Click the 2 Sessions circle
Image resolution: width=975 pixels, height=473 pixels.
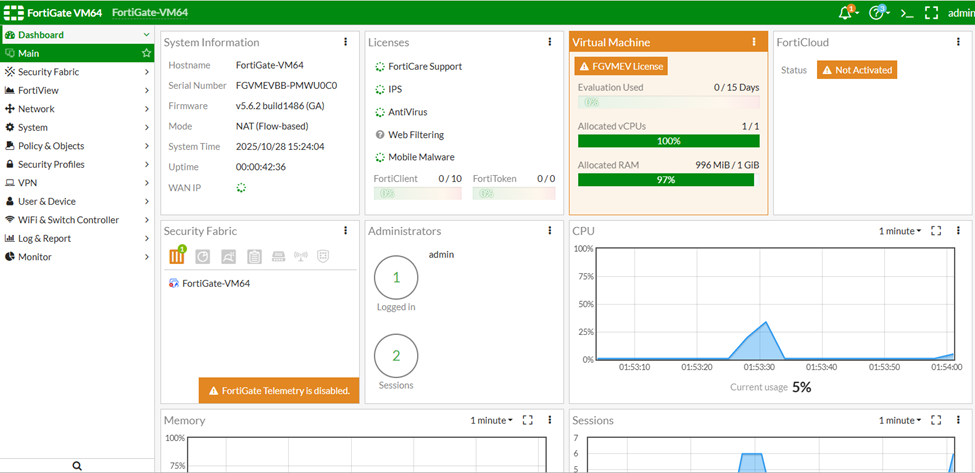tap(396, 356)
